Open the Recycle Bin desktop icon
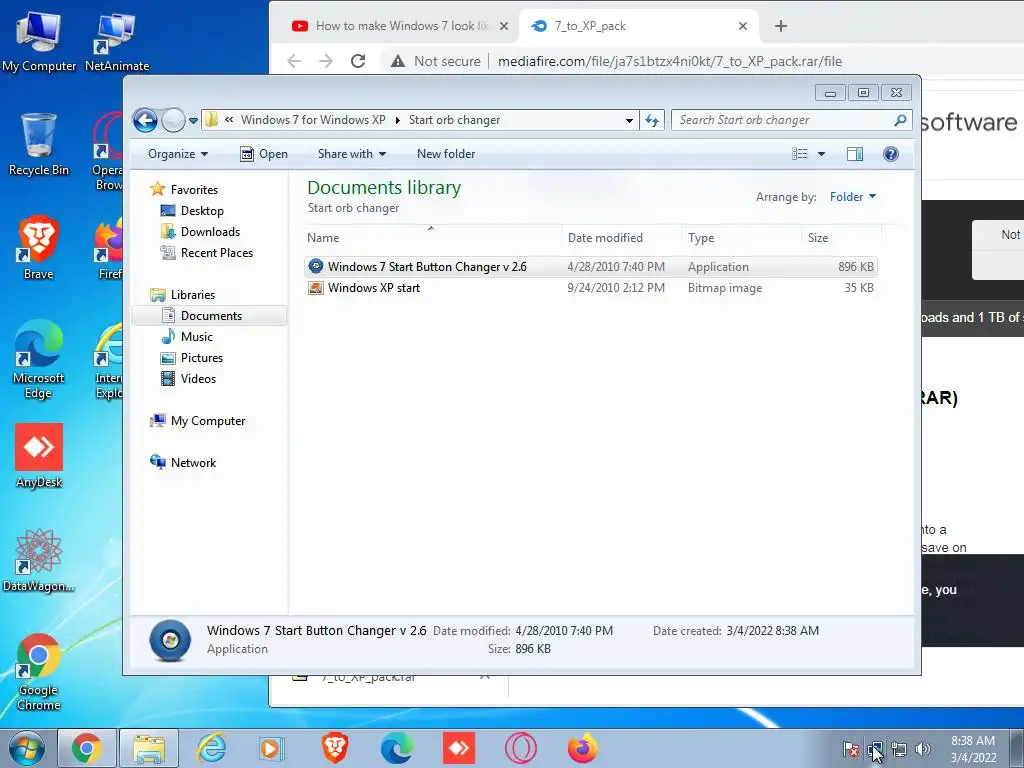Screen dimensions: 1024x768 pos(39,144)
